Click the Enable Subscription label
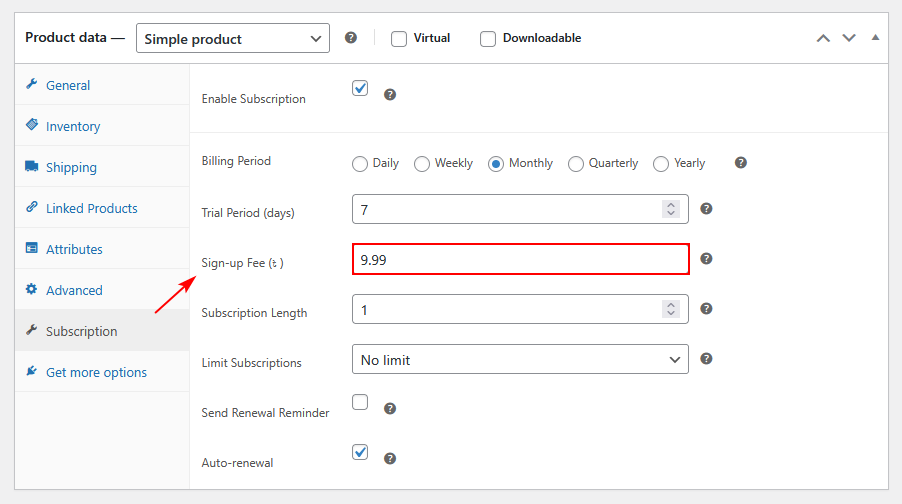The height and width of the screenshot is (504, 902). tap(254, 99)
